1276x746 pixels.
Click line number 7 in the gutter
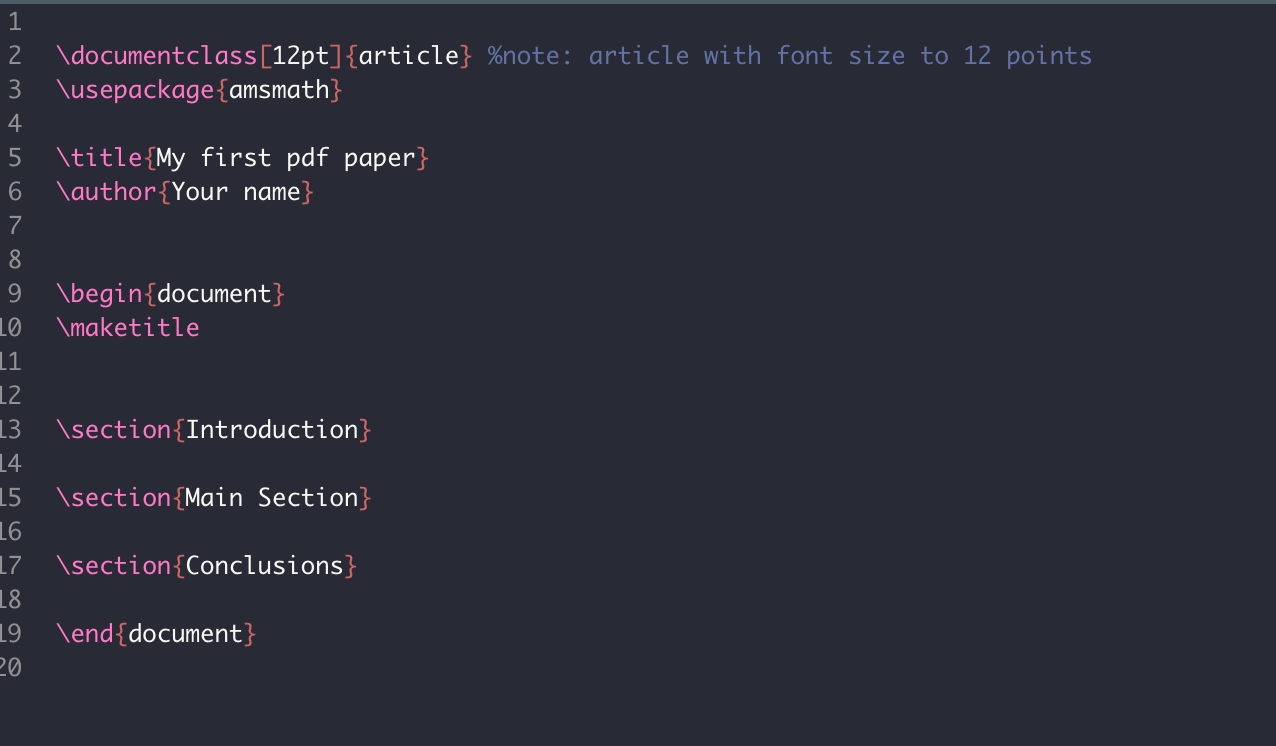[x=14, y=226]
